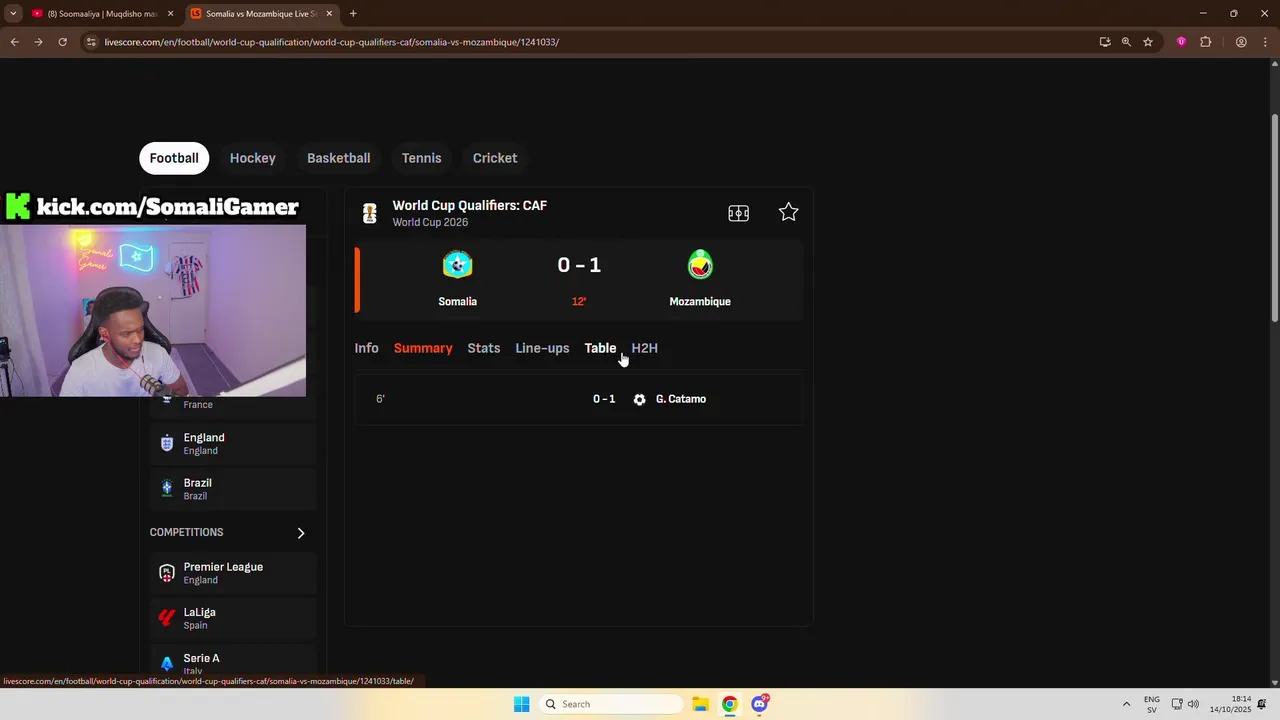This screenshot has width=1280, height=720.
Task: Click the Windows taskbar Search box
Action: (612, 704)
